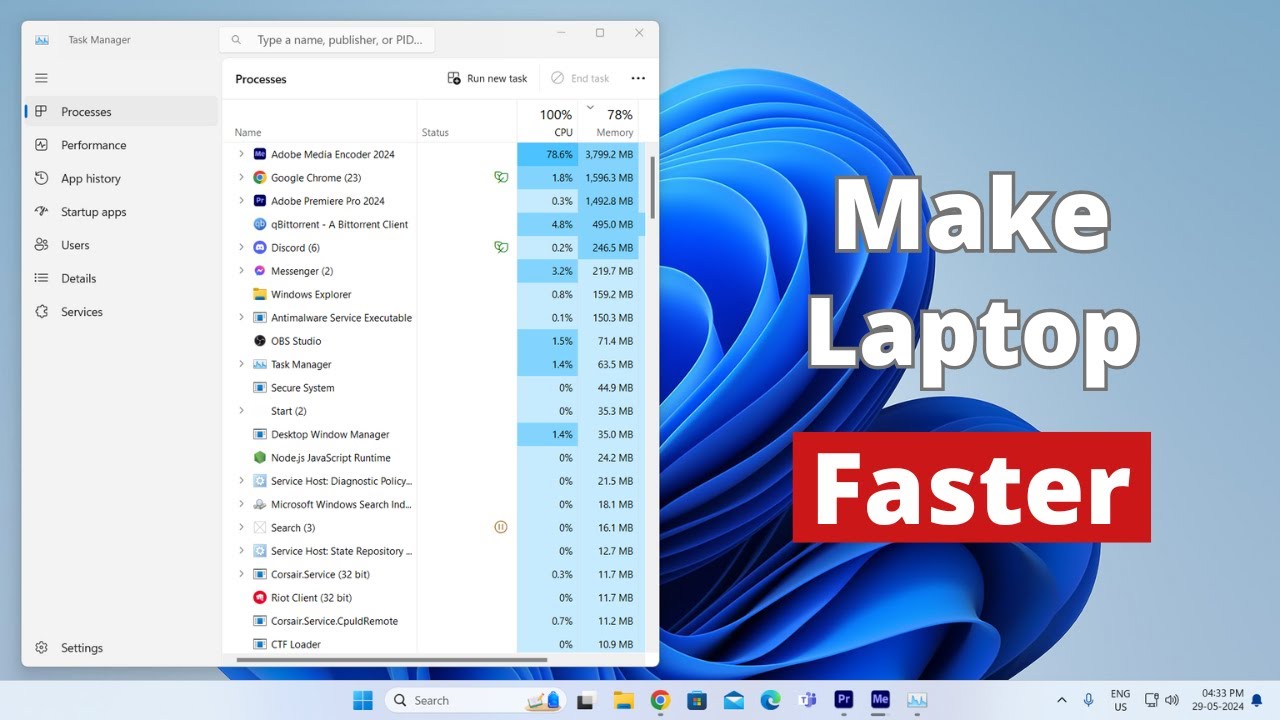Click the taskbar Search box
Viewport: 1280px width, 720px height.
(x=476, y=700)
